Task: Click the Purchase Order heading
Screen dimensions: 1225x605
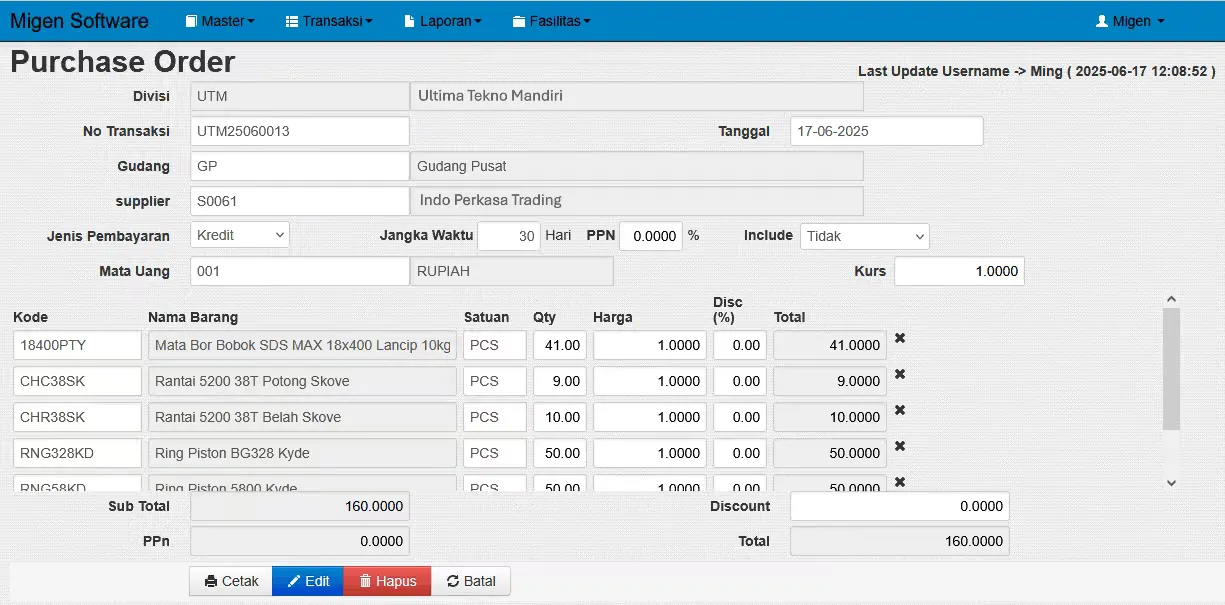Action: click(x=123, y=62)
